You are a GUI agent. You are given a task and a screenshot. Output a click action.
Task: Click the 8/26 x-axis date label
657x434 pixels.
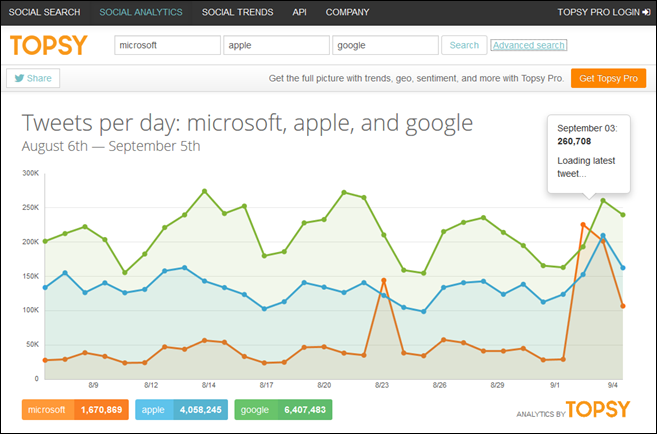440,385
